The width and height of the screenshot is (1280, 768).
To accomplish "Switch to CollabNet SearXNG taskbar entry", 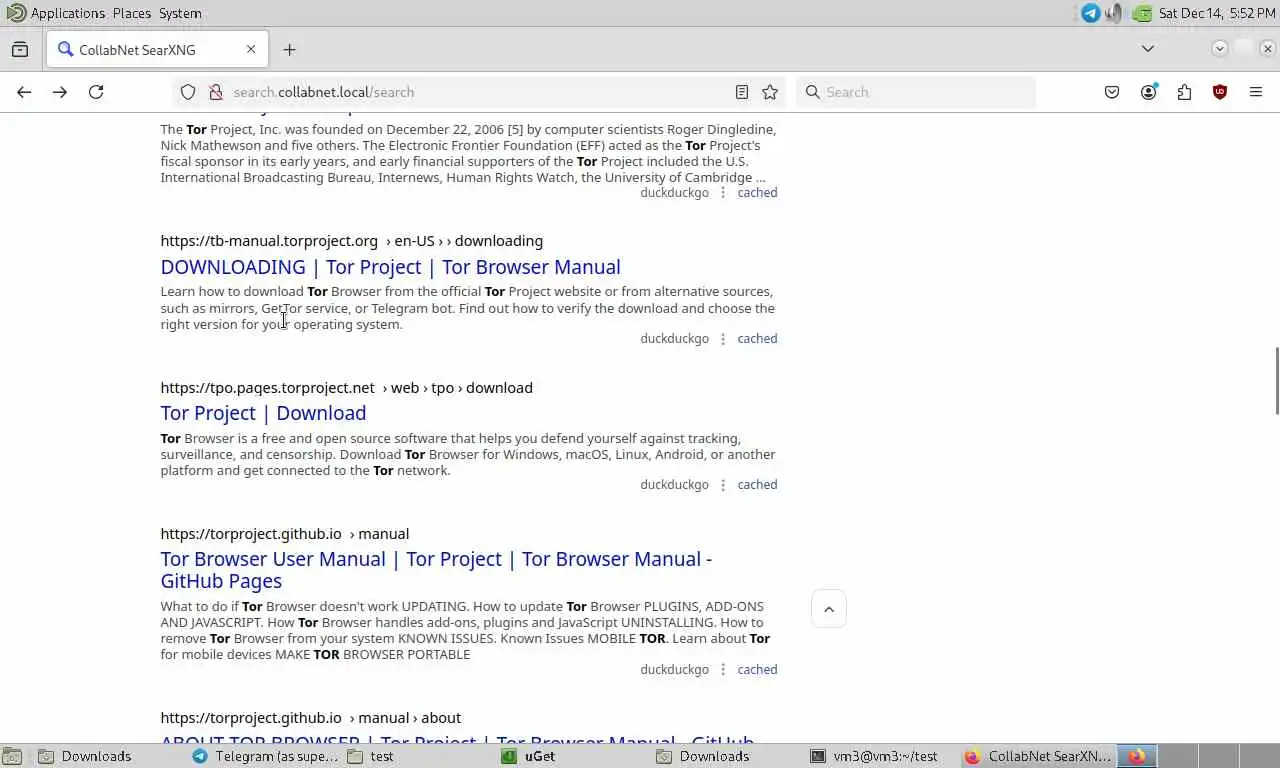I will click(x=1039, y=757).
